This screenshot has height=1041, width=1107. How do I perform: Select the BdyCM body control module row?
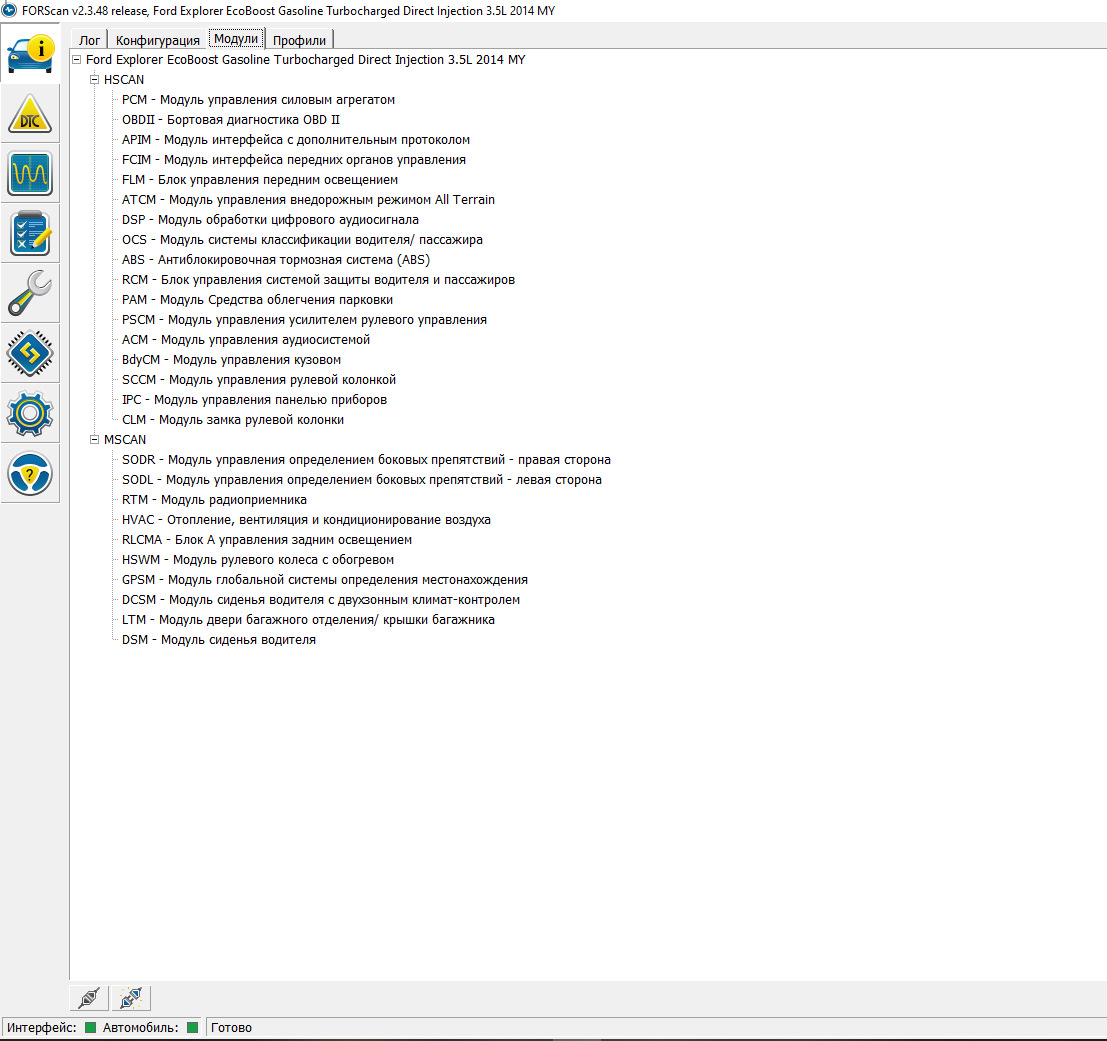click(x=232, y=360)
